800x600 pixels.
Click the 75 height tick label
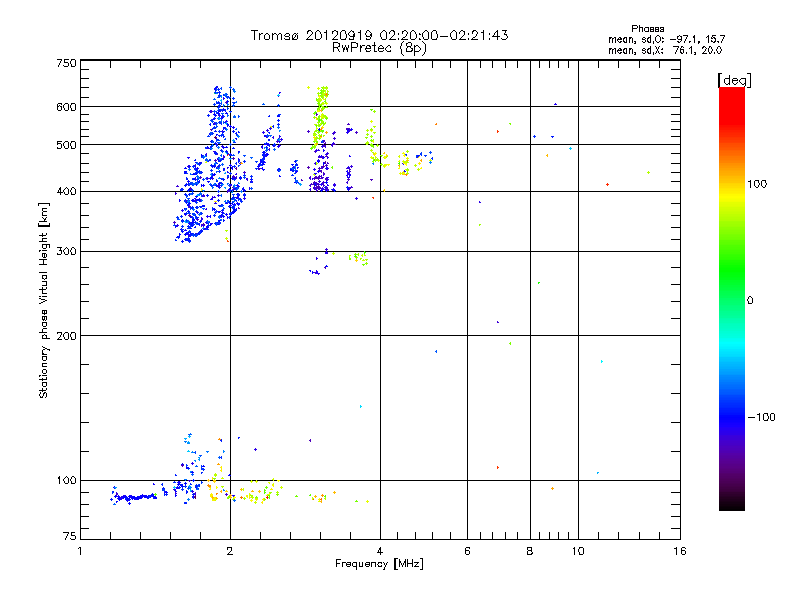70,536
